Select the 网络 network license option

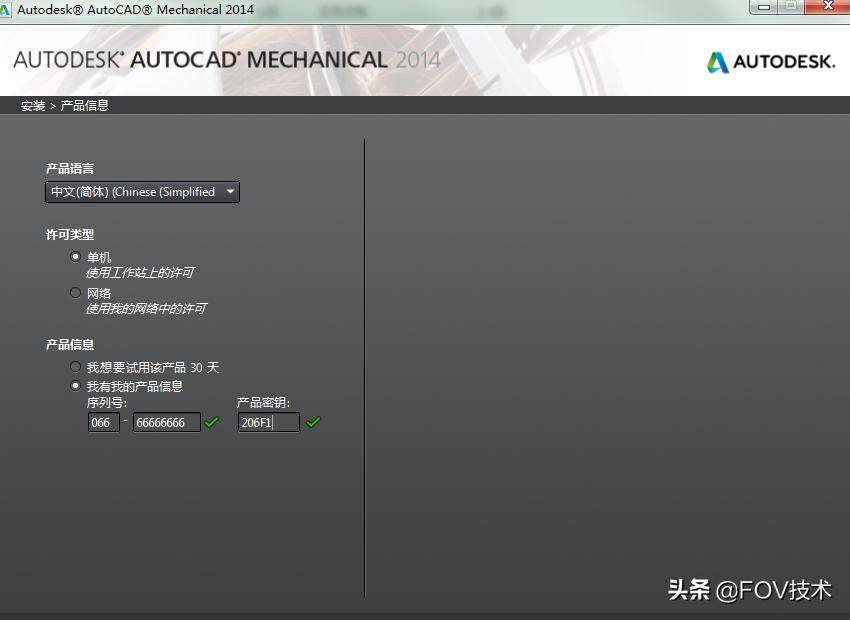point(76,292)
